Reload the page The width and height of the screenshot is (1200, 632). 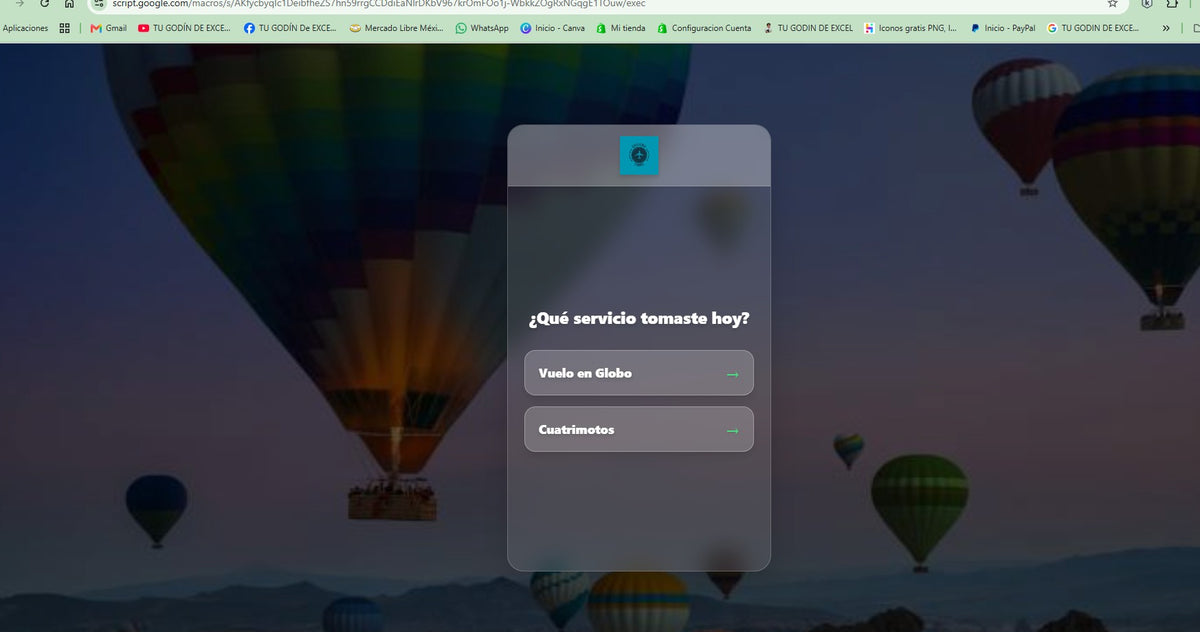45,4
